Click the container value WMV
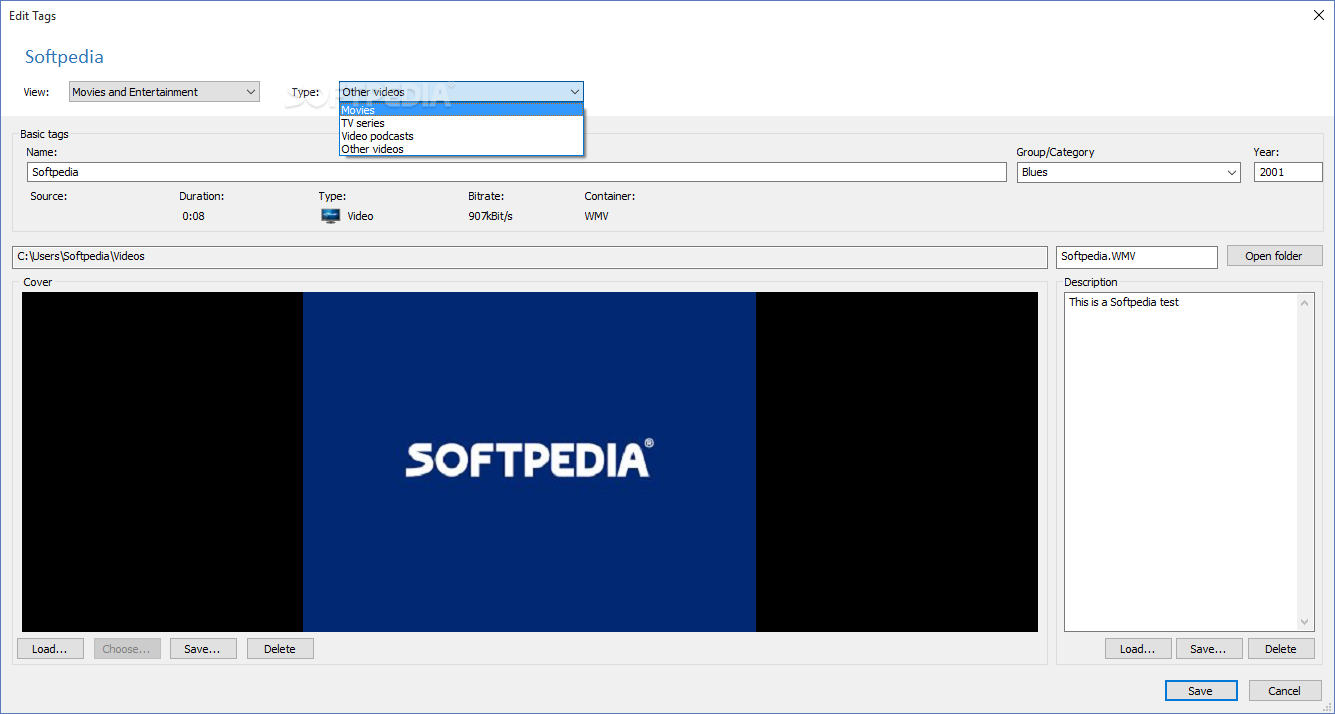Image resolution: width=1335 pixels, height=714 pixels. (597, 216)
